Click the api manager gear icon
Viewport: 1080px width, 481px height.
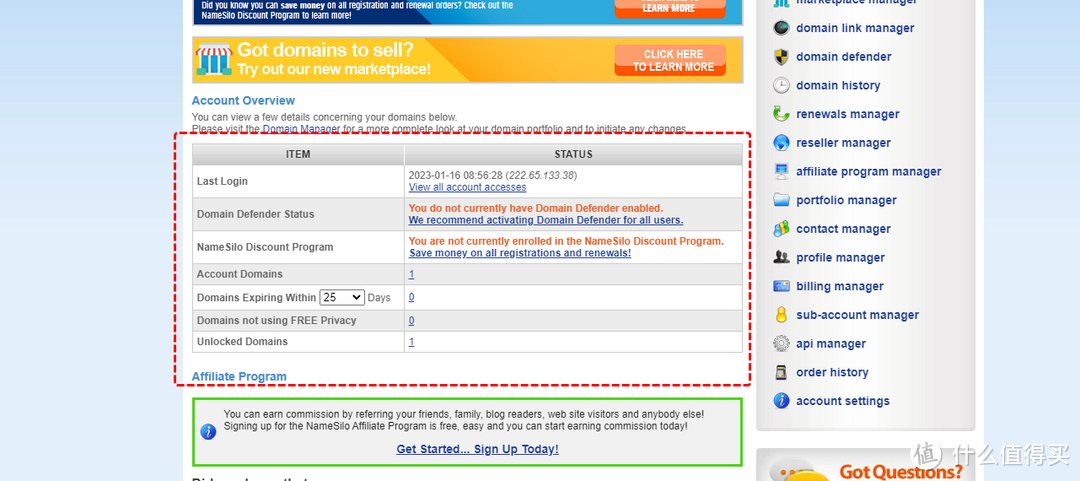tap(781, 344)
